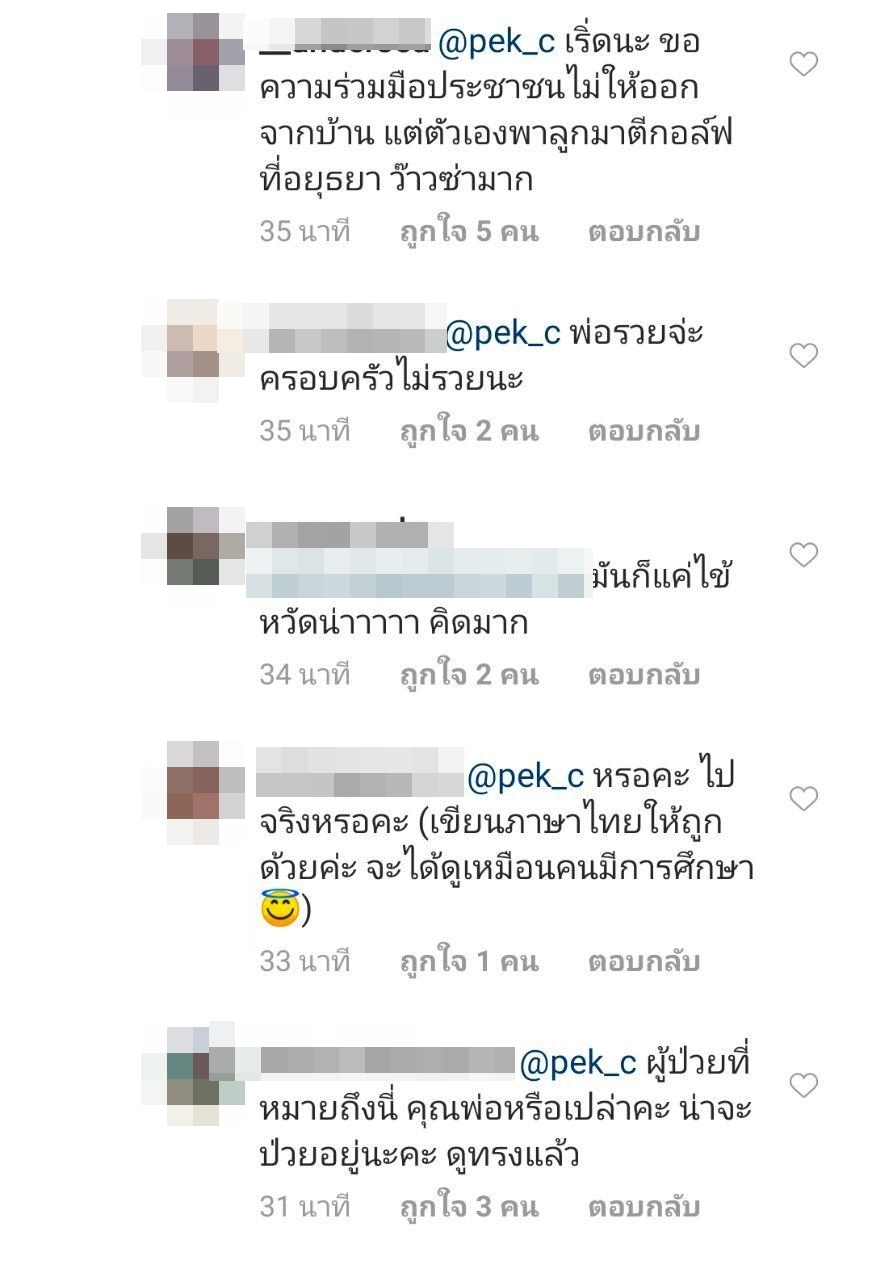View the 5 likes on first comment
Screen dimensions: 872x1280
click(x=469, y=232)
